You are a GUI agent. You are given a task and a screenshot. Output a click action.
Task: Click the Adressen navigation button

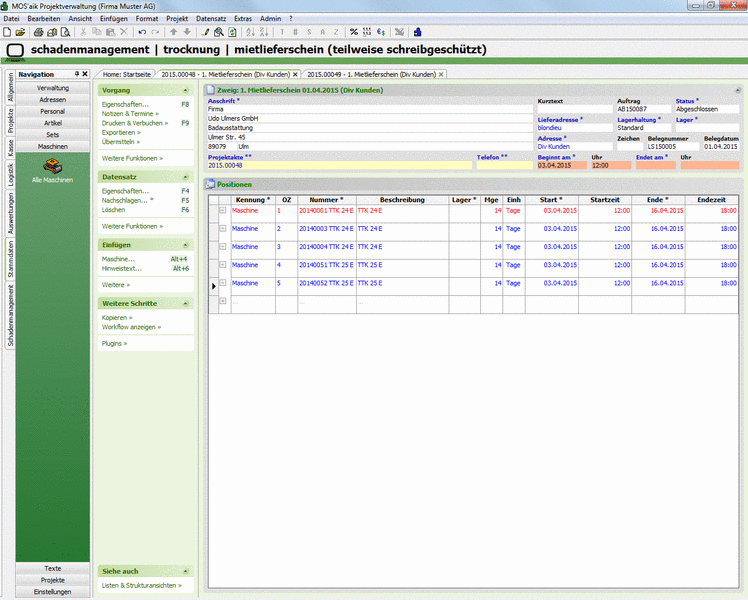point(52,100)
